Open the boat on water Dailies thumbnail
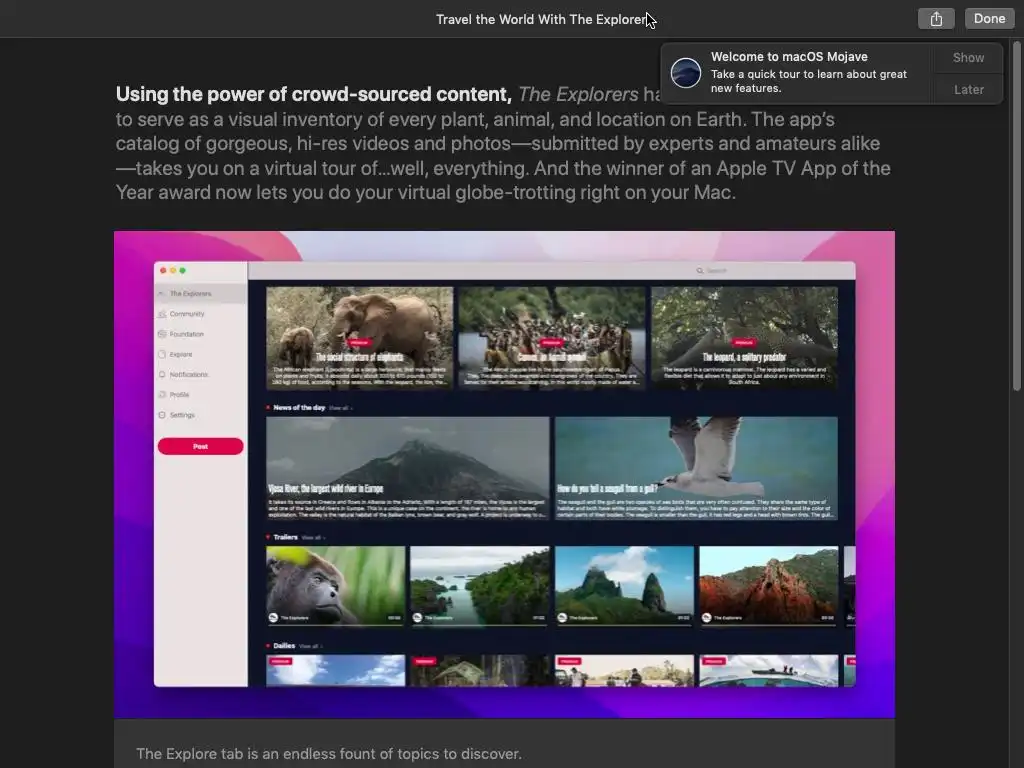The height and width of the screenshot is (768, 1024). [769, 671]
